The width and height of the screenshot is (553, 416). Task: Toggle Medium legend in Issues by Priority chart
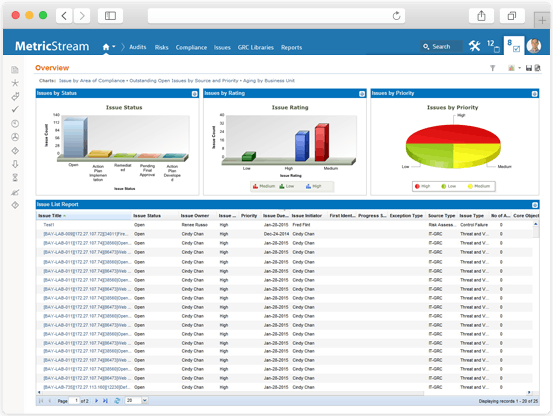tap(479, 186)
